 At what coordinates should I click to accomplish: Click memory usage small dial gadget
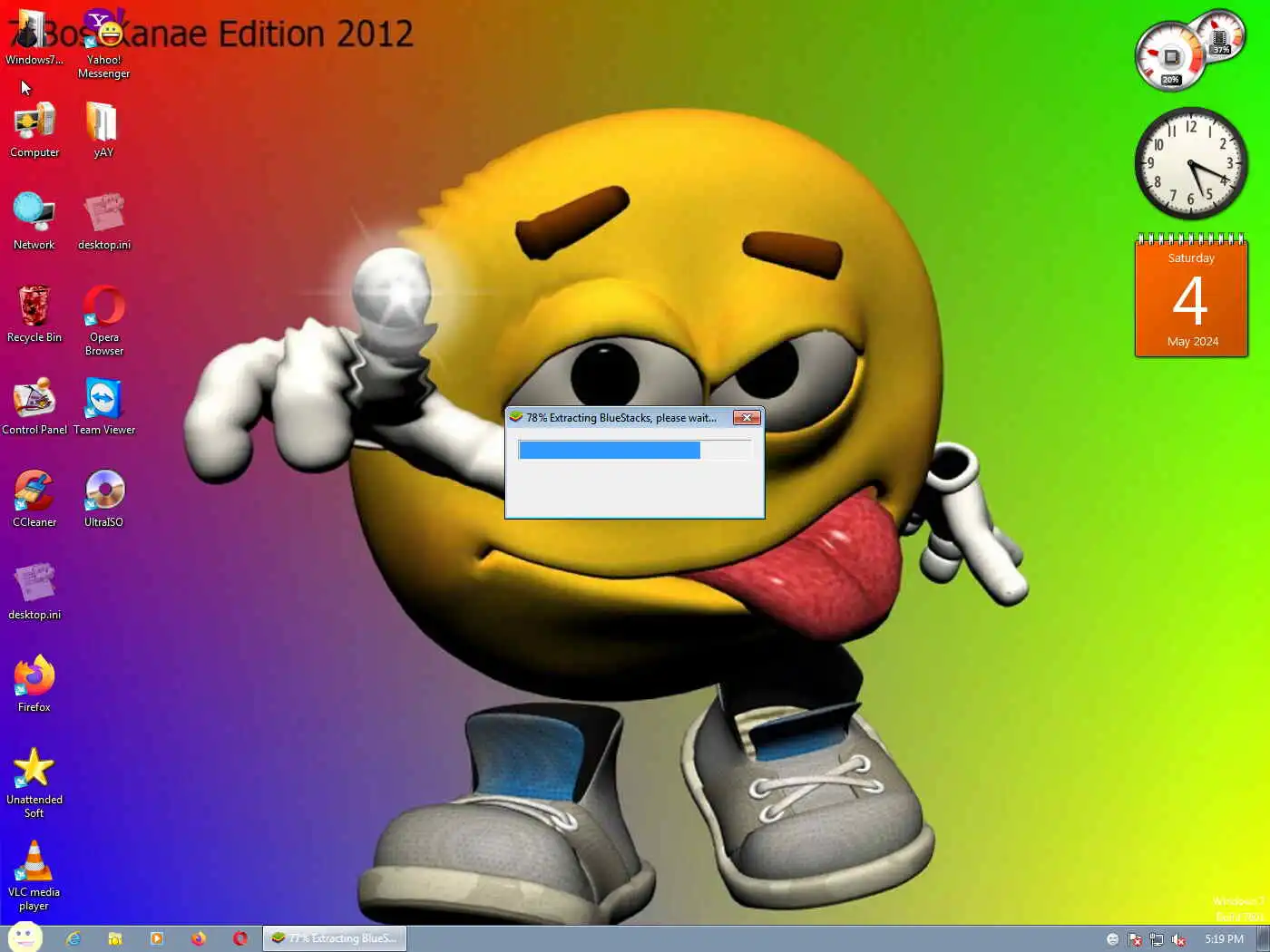(1220, 37)
